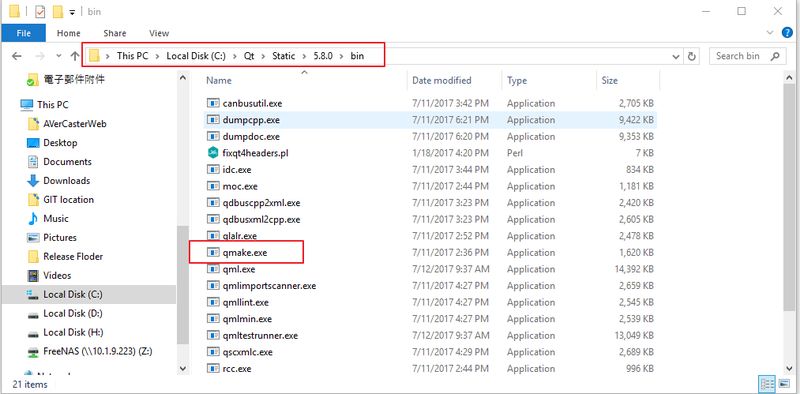This screenshot has height=394, width=800.
Task: Navigate to Static in breadcrumb path
Action: (x=283, y=56)
